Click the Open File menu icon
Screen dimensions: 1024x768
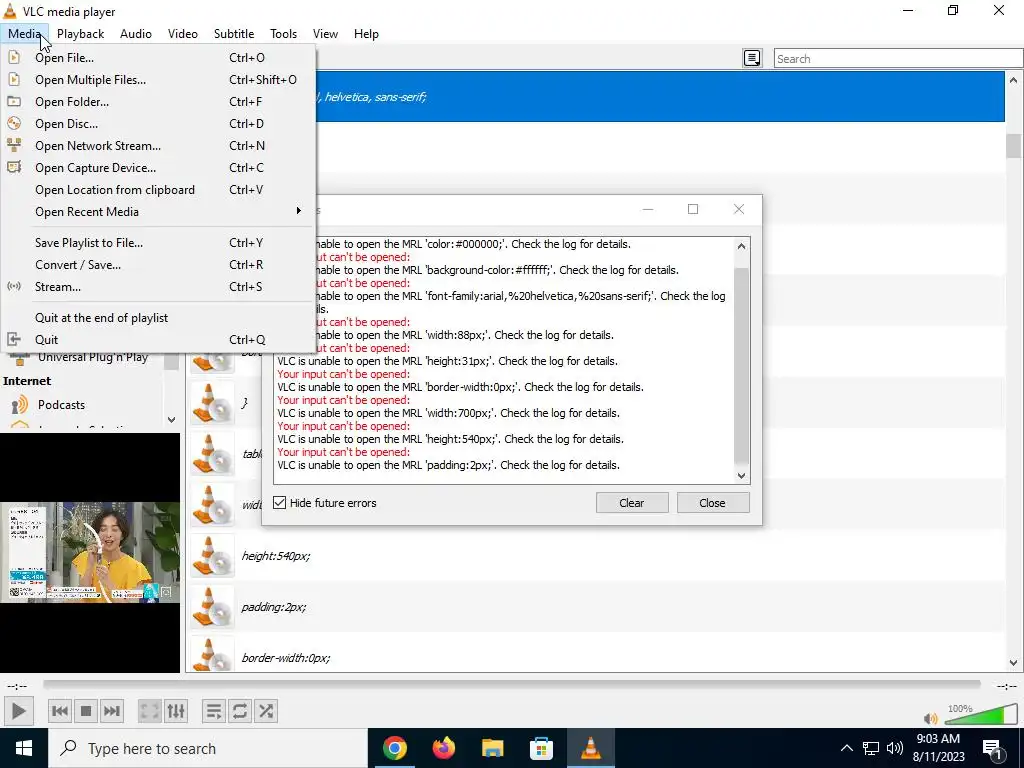pos(14,57)
